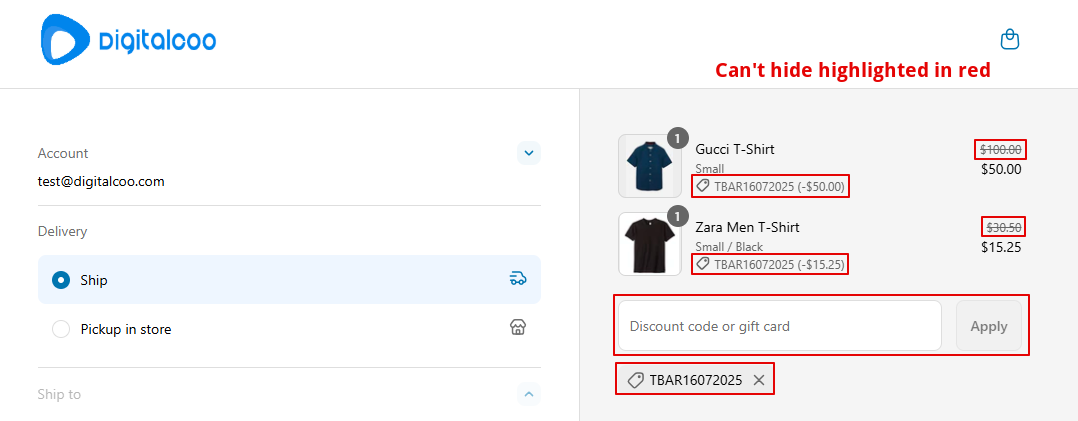Focus the Discount code or gift card field
Viewport: 1078px width, 421px height.
(779, 326)
